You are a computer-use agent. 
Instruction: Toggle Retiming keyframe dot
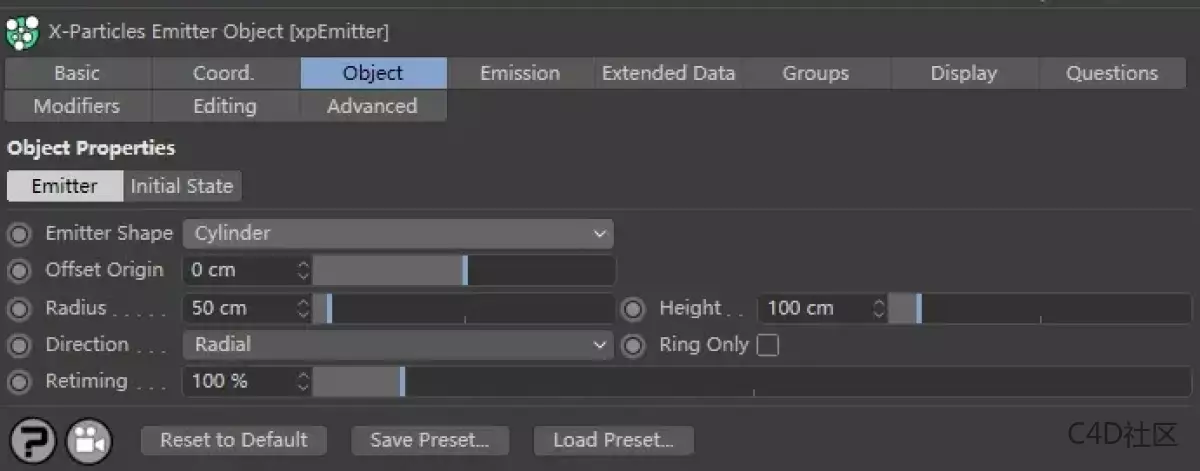19,382
